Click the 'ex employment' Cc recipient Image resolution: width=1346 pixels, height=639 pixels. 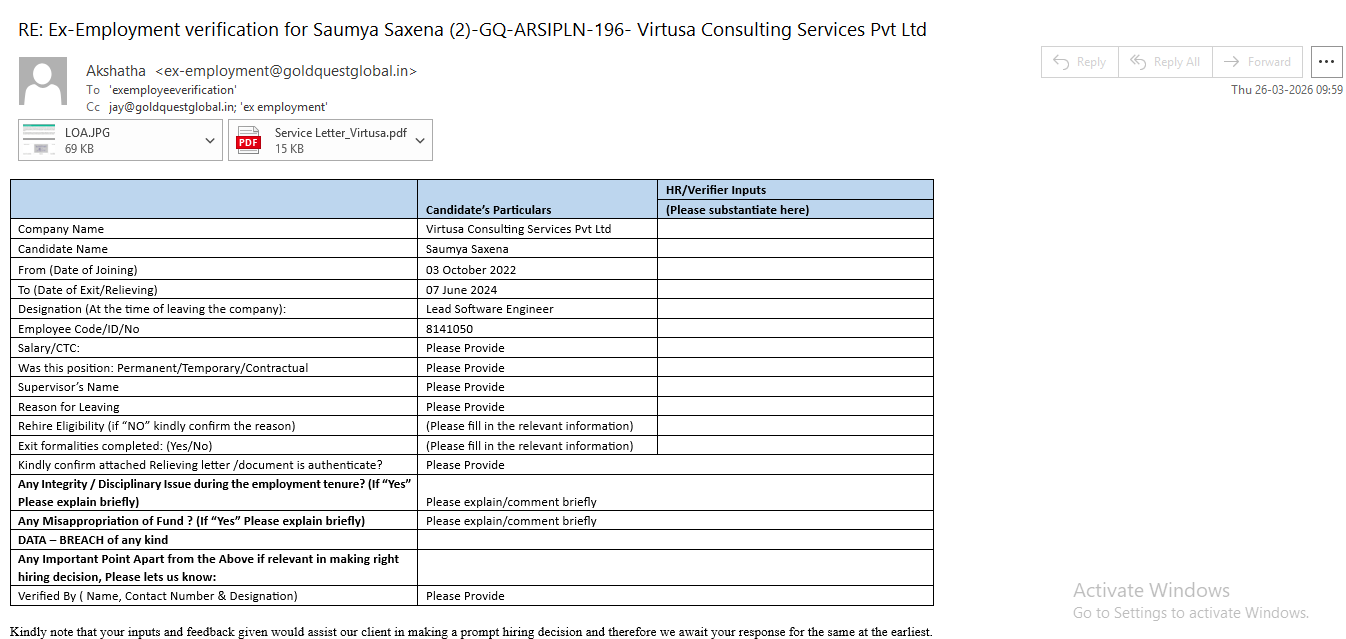tap(284, 107)
